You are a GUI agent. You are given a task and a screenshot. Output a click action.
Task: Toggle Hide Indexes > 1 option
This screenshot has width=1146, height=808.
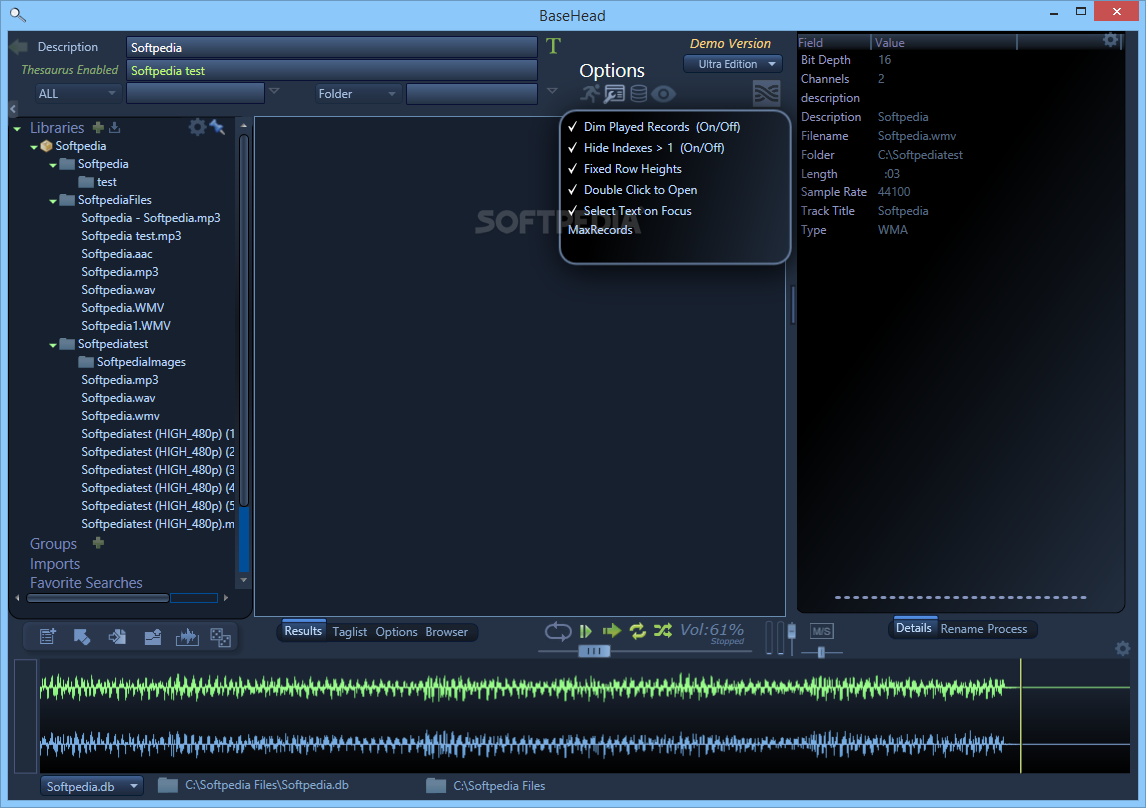pyautogui.click(x=646, y=148)
